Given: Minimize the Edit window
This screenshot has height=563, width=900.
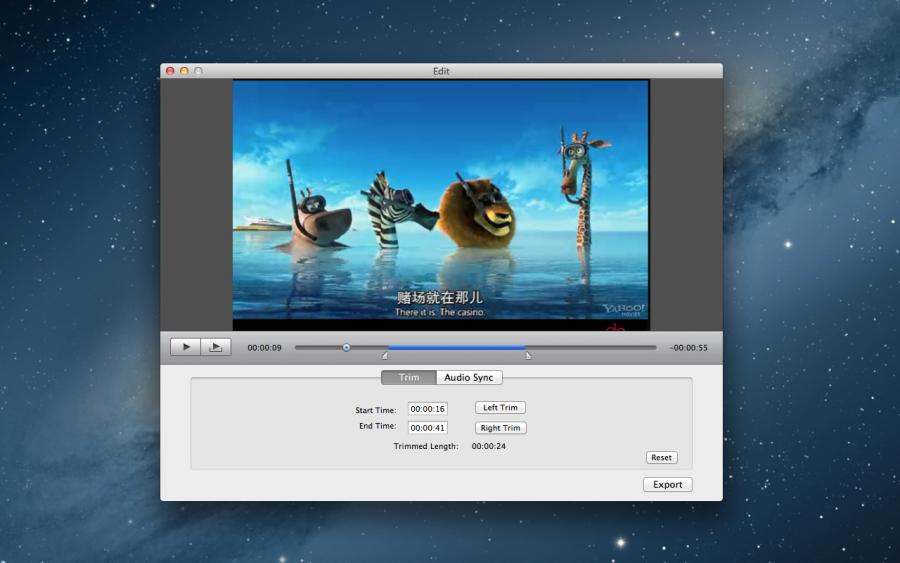Looking at the screenshot, I should (184, 71).
